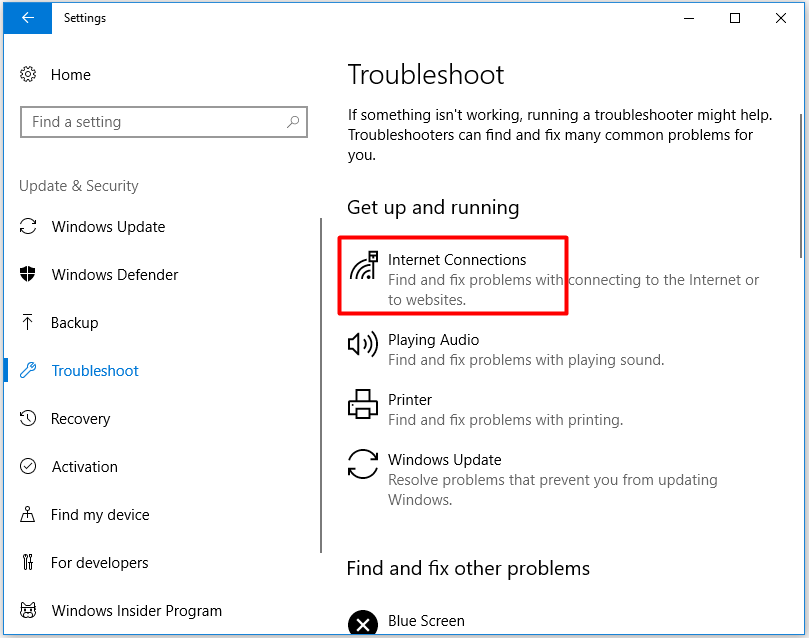The width and height of the screenshot is (809, 638).
Task: Select Troubleshoot in the sidebar
Action: pyautogui.click(x=95, y=371)
